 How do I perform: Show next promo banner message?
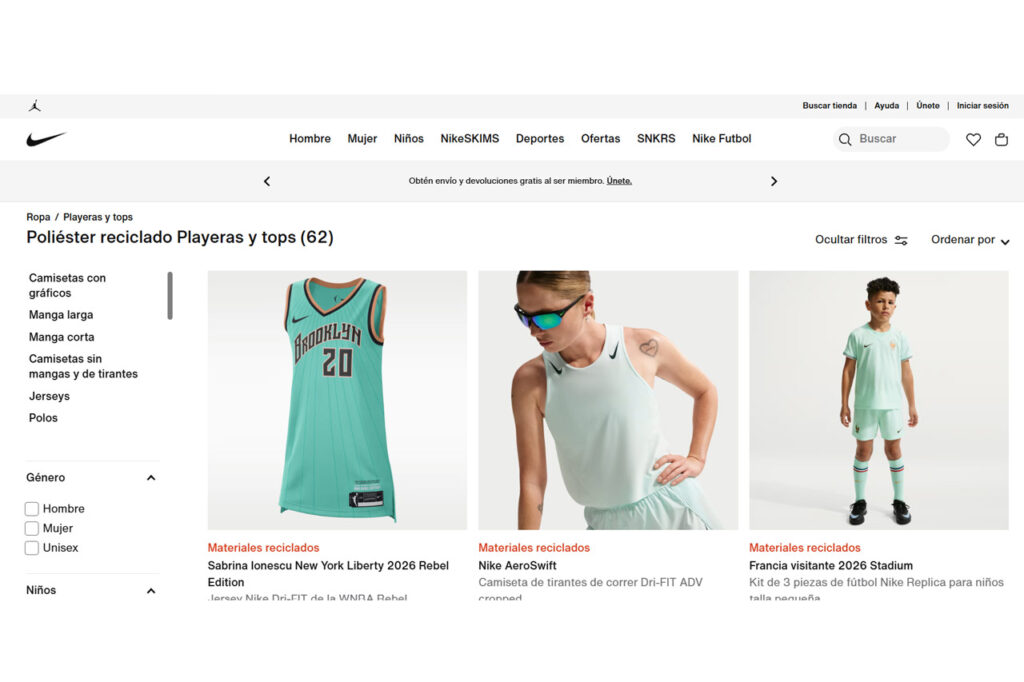774,181
